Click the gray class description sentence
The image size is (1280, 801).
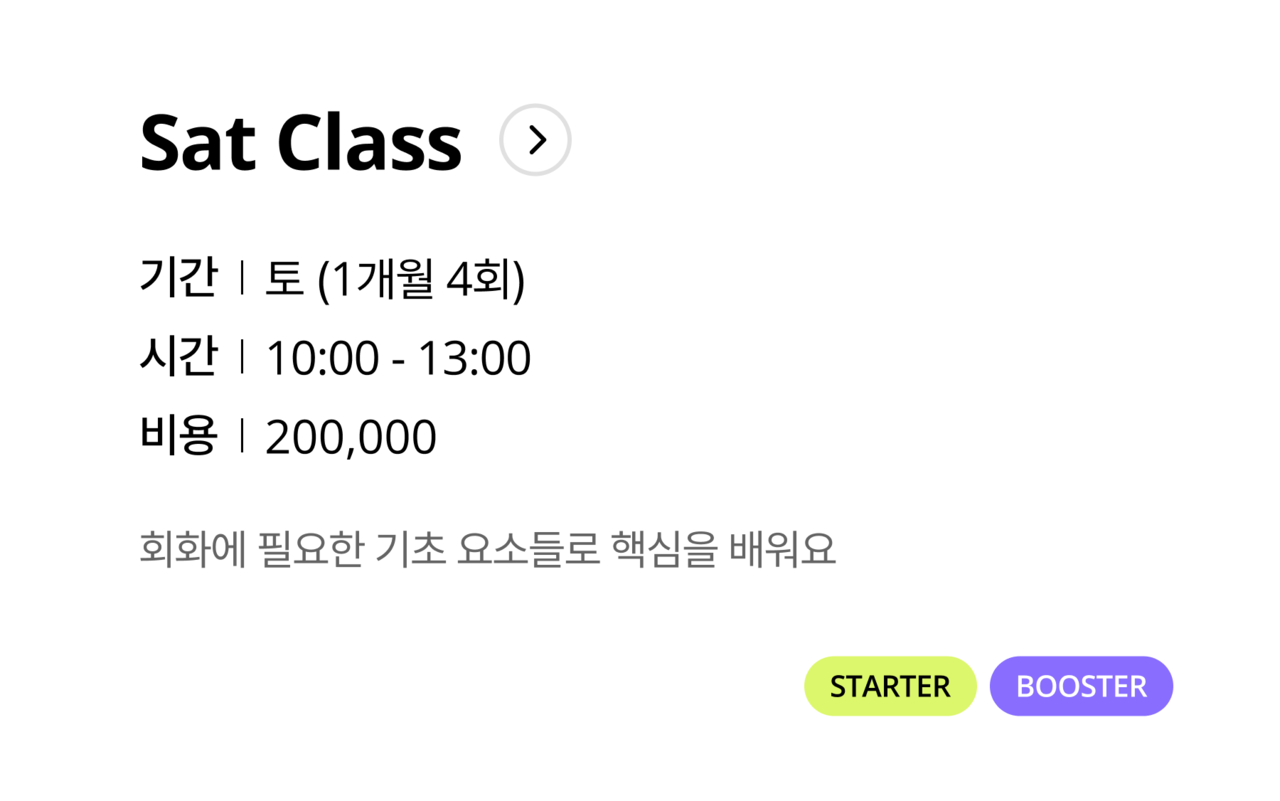pos(487,549)
